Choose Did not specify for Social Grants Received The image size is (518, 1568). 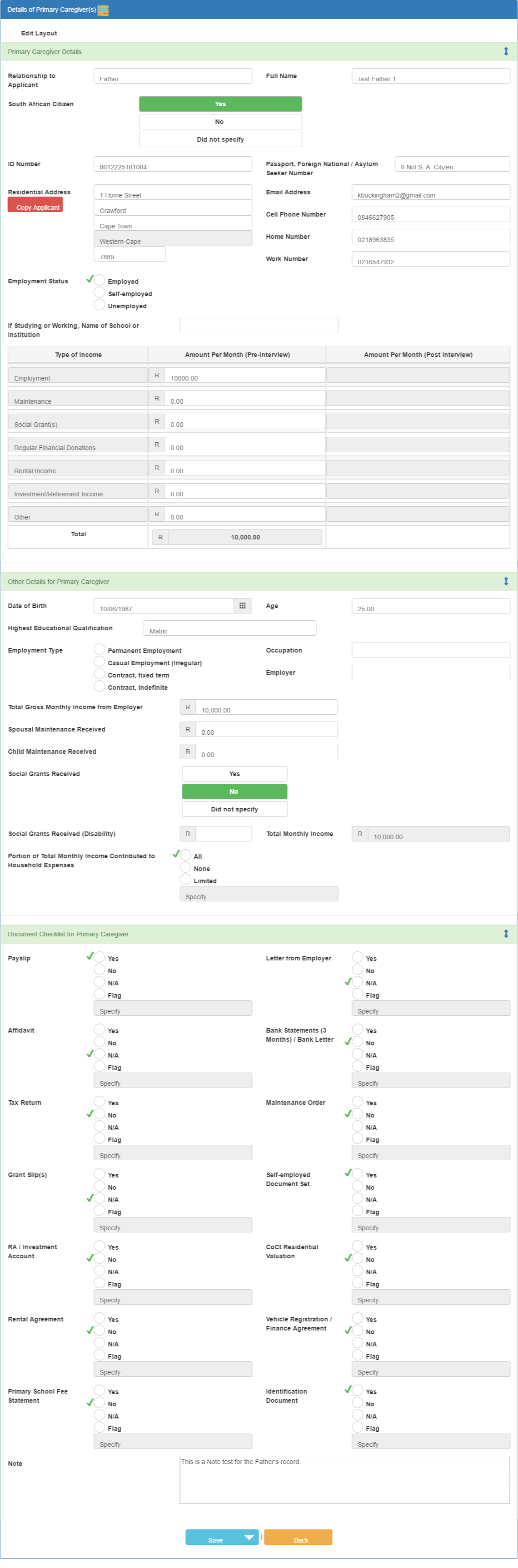[234, 809]
